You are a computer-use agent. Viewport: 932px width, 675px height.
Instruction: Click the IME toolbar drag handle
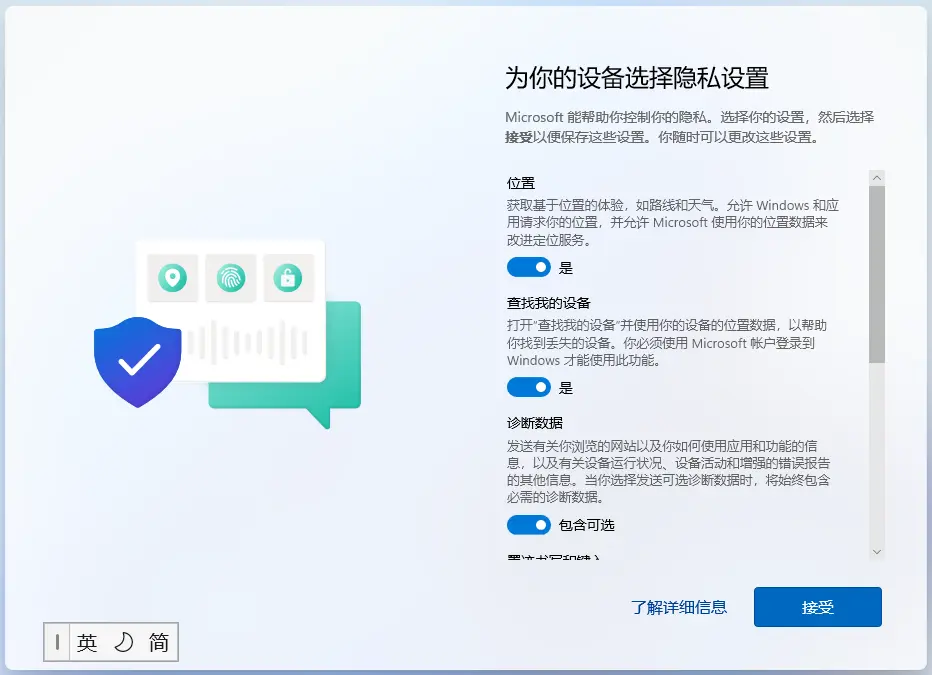click(x=57, y=643)
